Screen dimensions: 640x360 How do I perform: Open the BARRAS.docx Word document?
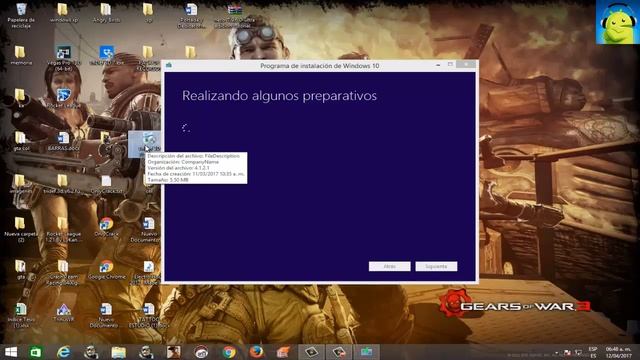click(63, 141)
